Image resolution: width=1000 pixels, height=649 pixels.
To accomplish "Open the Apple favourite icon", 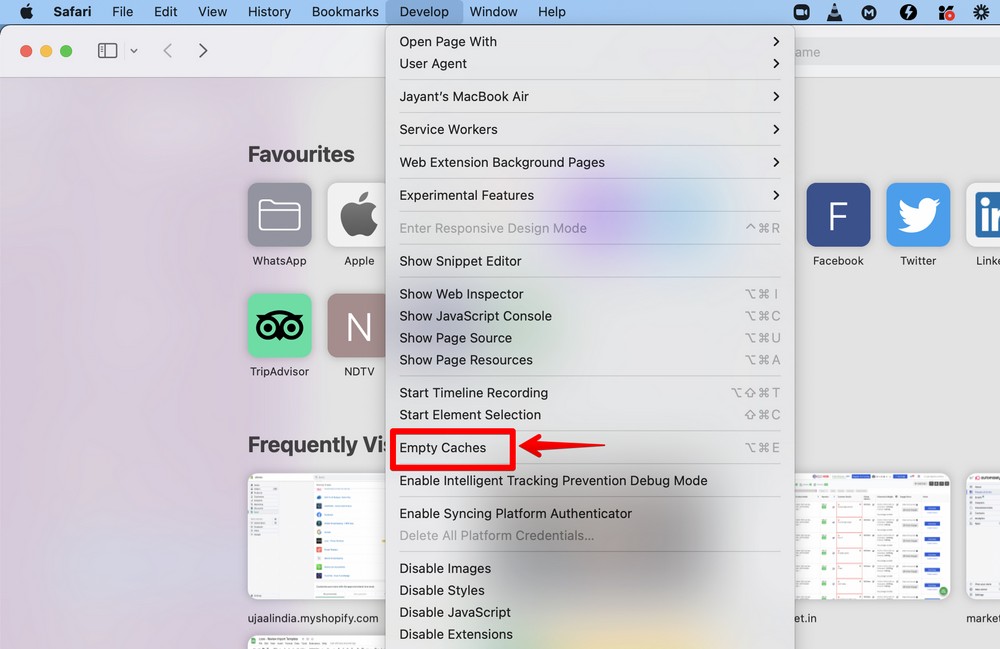I will point(357,215).
